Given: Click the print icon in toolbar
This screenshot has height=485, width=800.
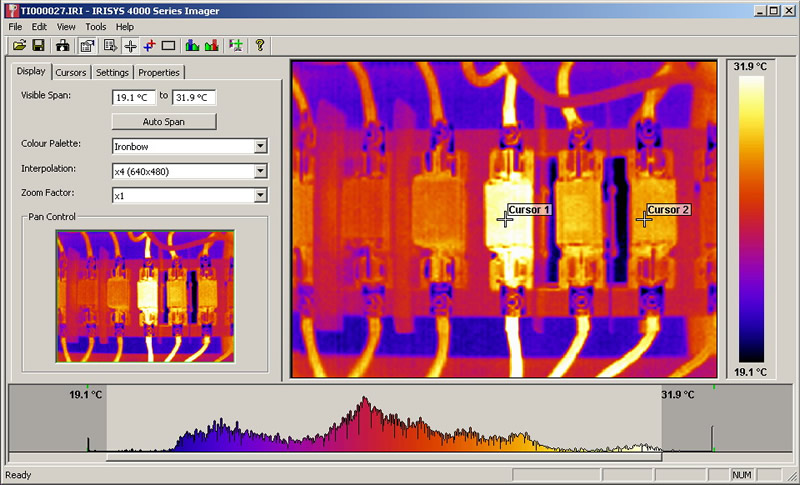Looking at the screenshot, I should tap(63, 45).
